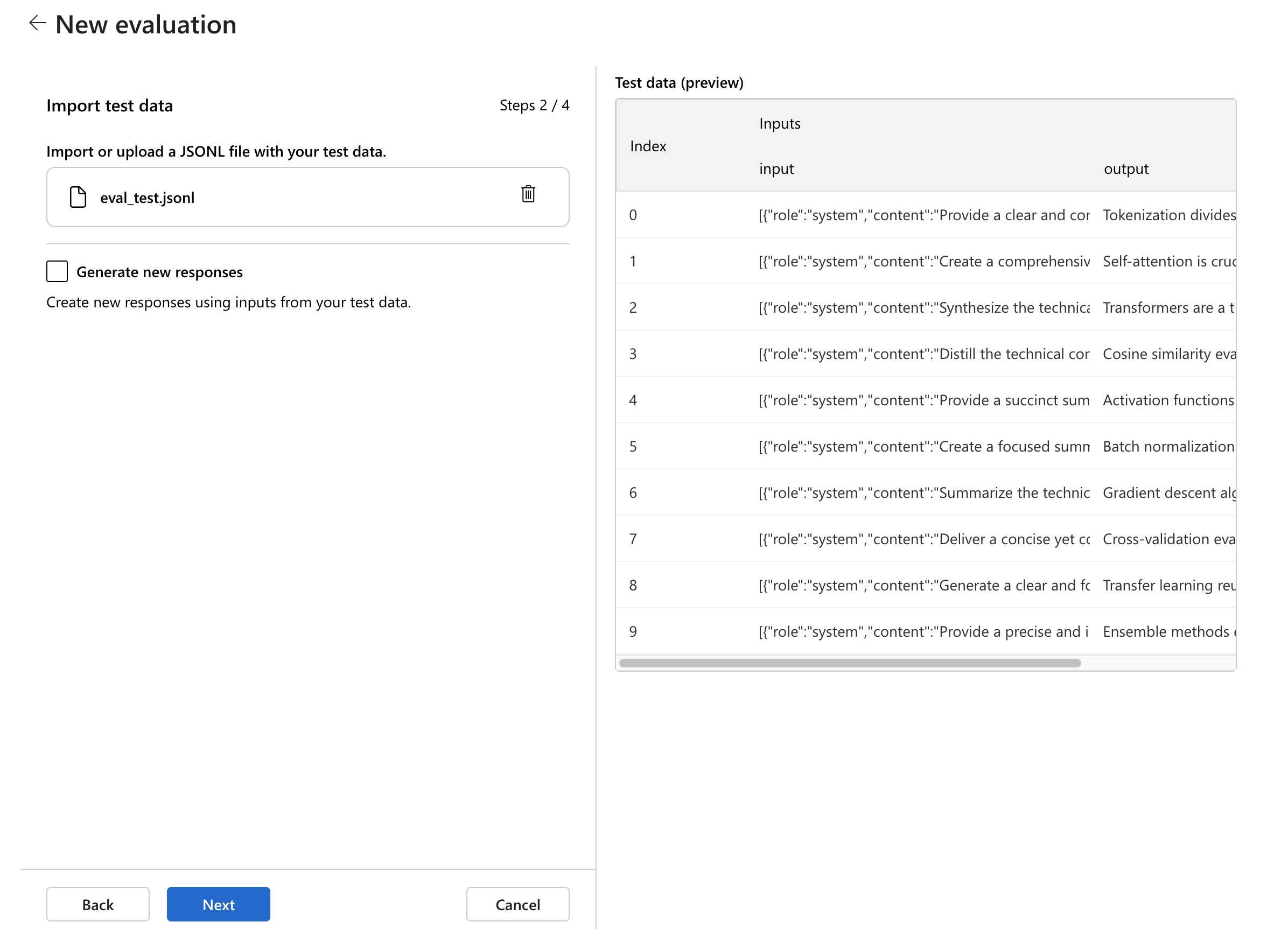Click the Generate new responses label
1288x929 pixels.
[159, 272]
